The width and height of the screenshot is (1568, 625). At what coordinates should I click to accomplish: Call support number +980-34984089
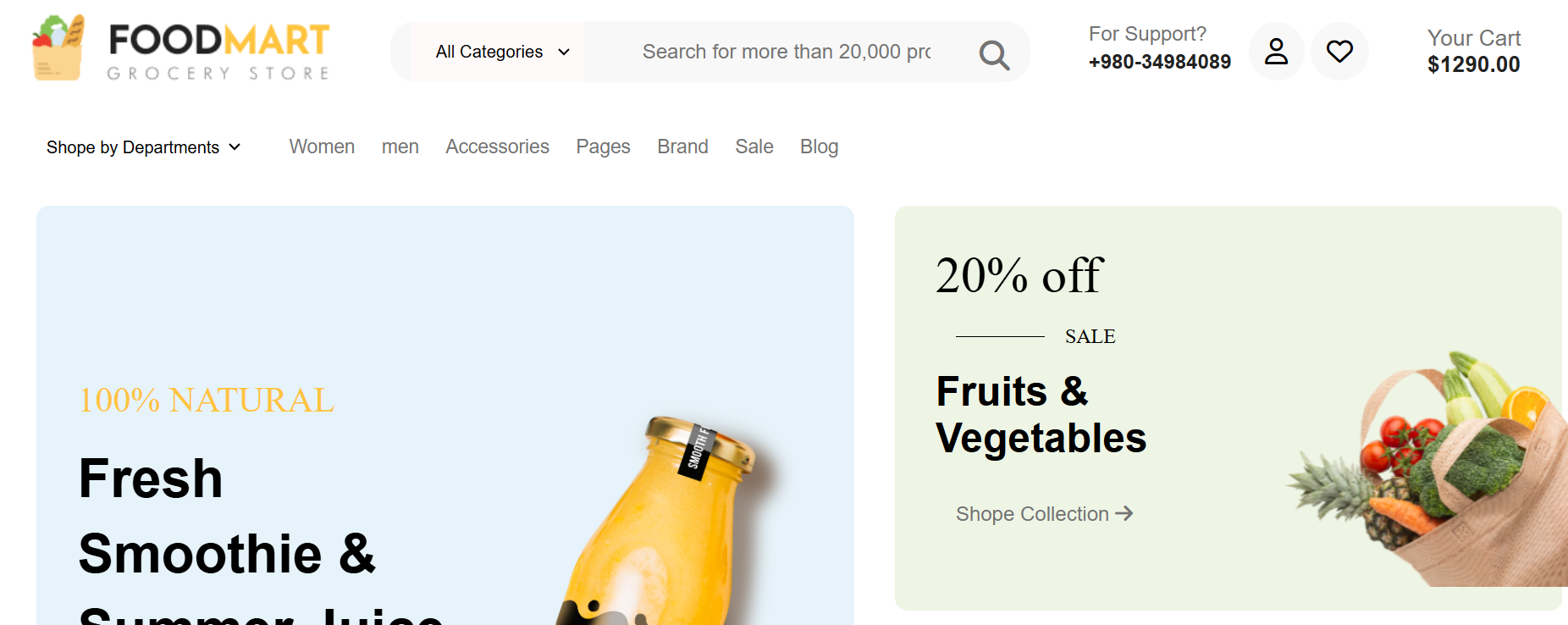coord(1159,62)
